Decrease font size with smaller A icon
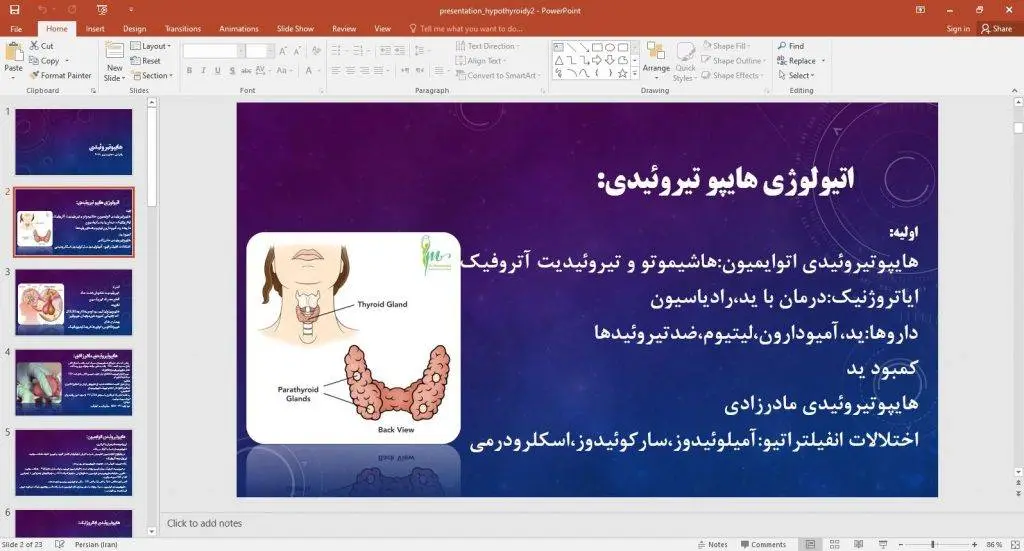The width and height of the screenshot is (1024, 551). click(297, 51)
